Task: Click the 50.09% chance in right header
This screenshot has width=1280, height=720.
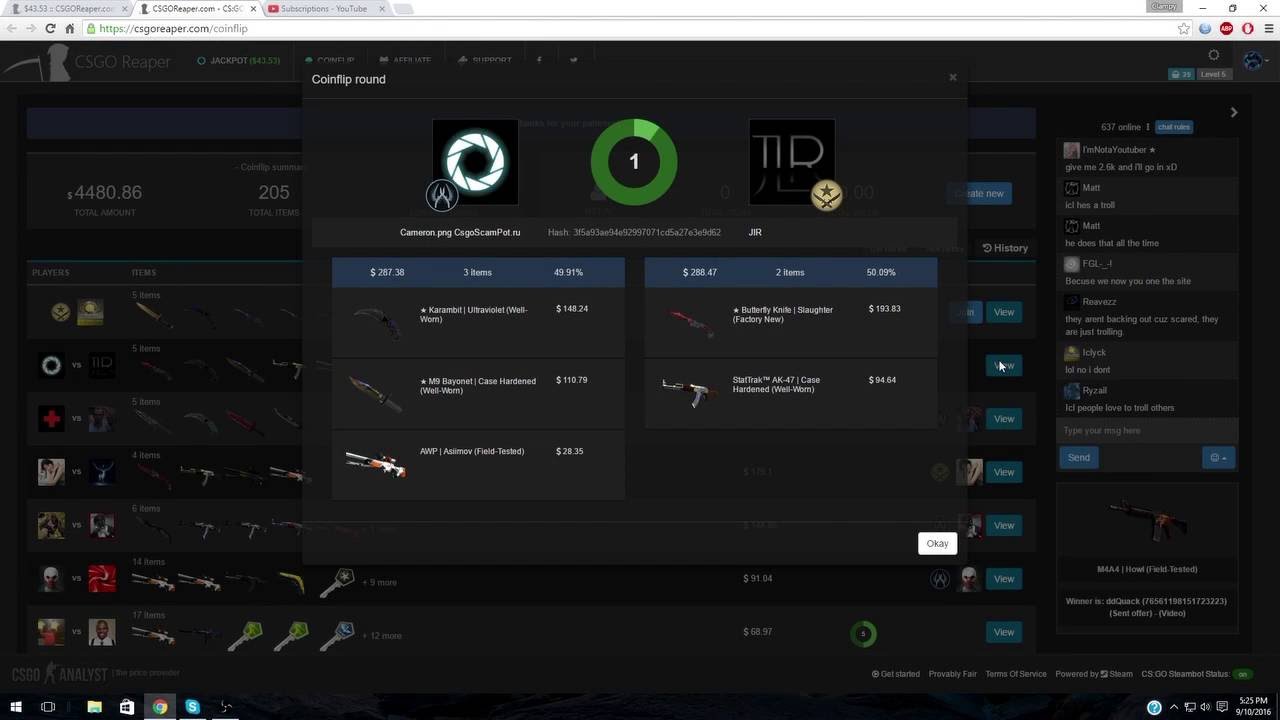Action: pyautogui.click(x=881, y=272)
